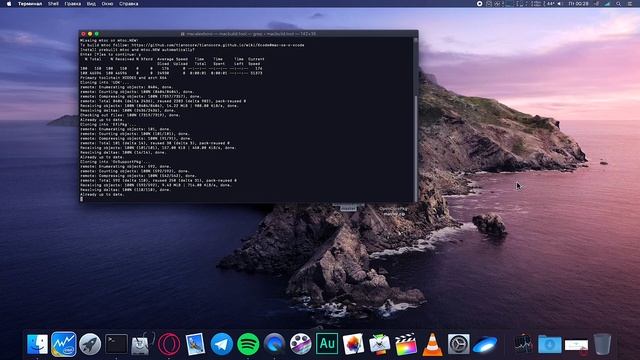The image size is (640, 360).
Task: Click the Terminal icon in the Dock
Action: [116, 344]
